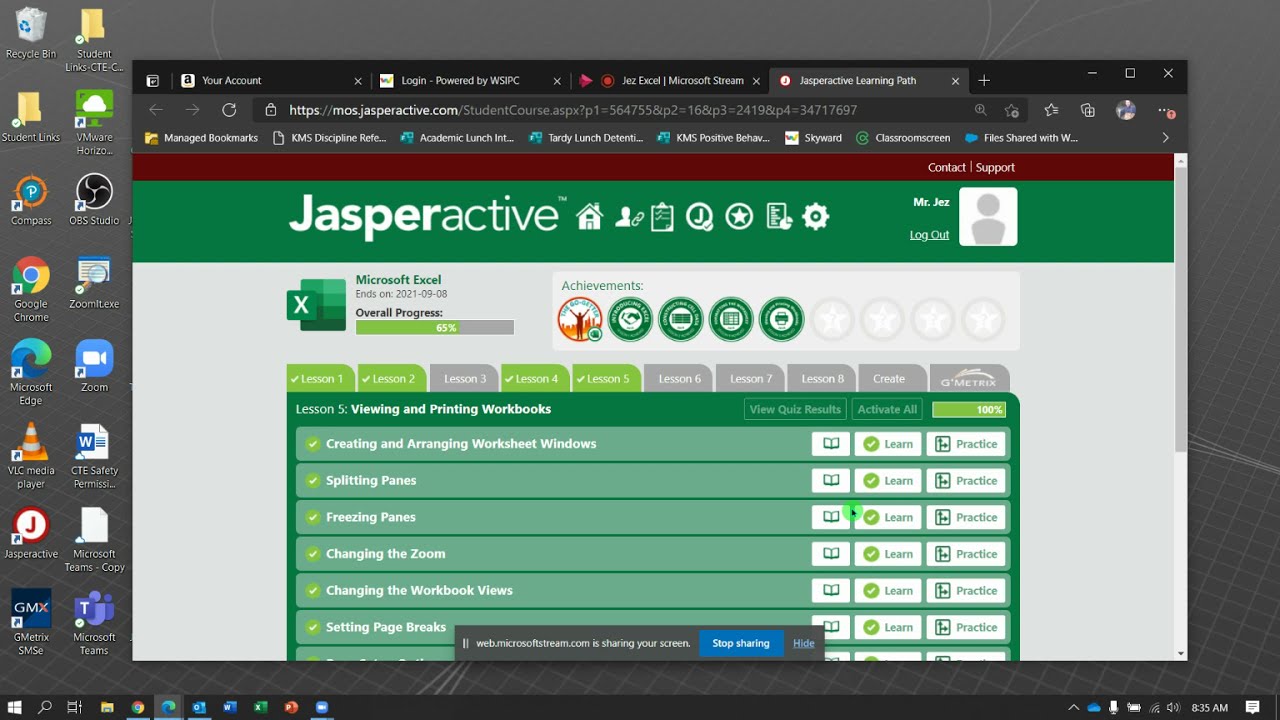This screenshot has height=720, width=1280.
Task: Open the clipboard checklist icon in header
Action: (x=662, y=217)
